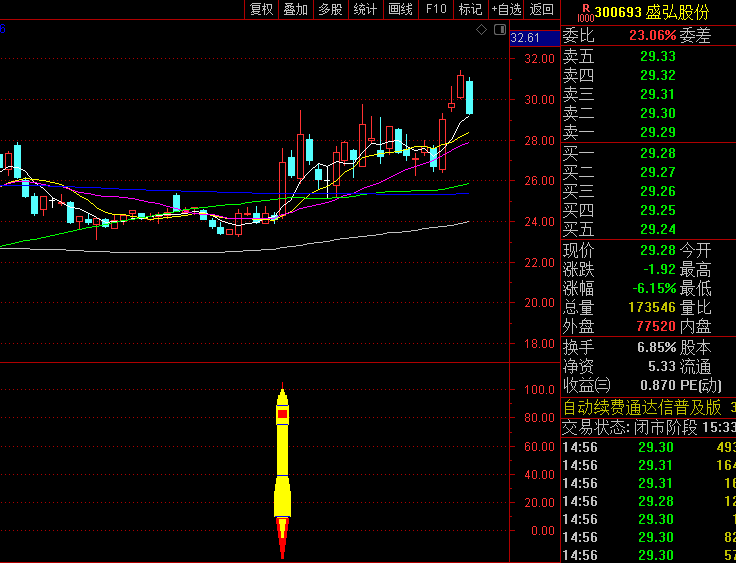Viewport: 736px width, 563px height.
Task: Select 卖一 ask price 29.29
Action: pos(658,132)
